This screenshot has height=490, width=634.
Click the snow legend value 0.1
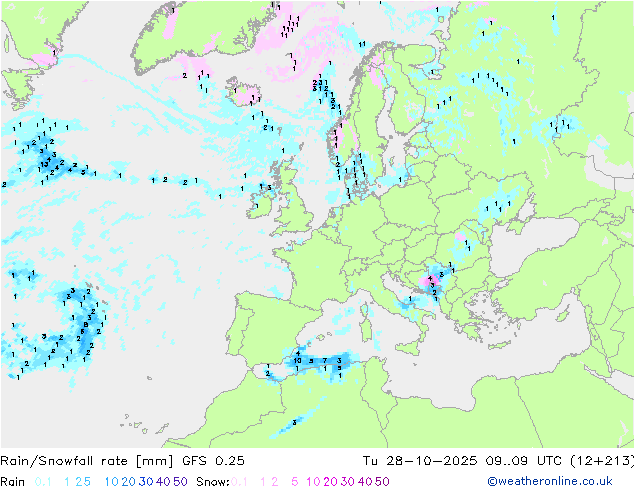(x=239, y=482)
